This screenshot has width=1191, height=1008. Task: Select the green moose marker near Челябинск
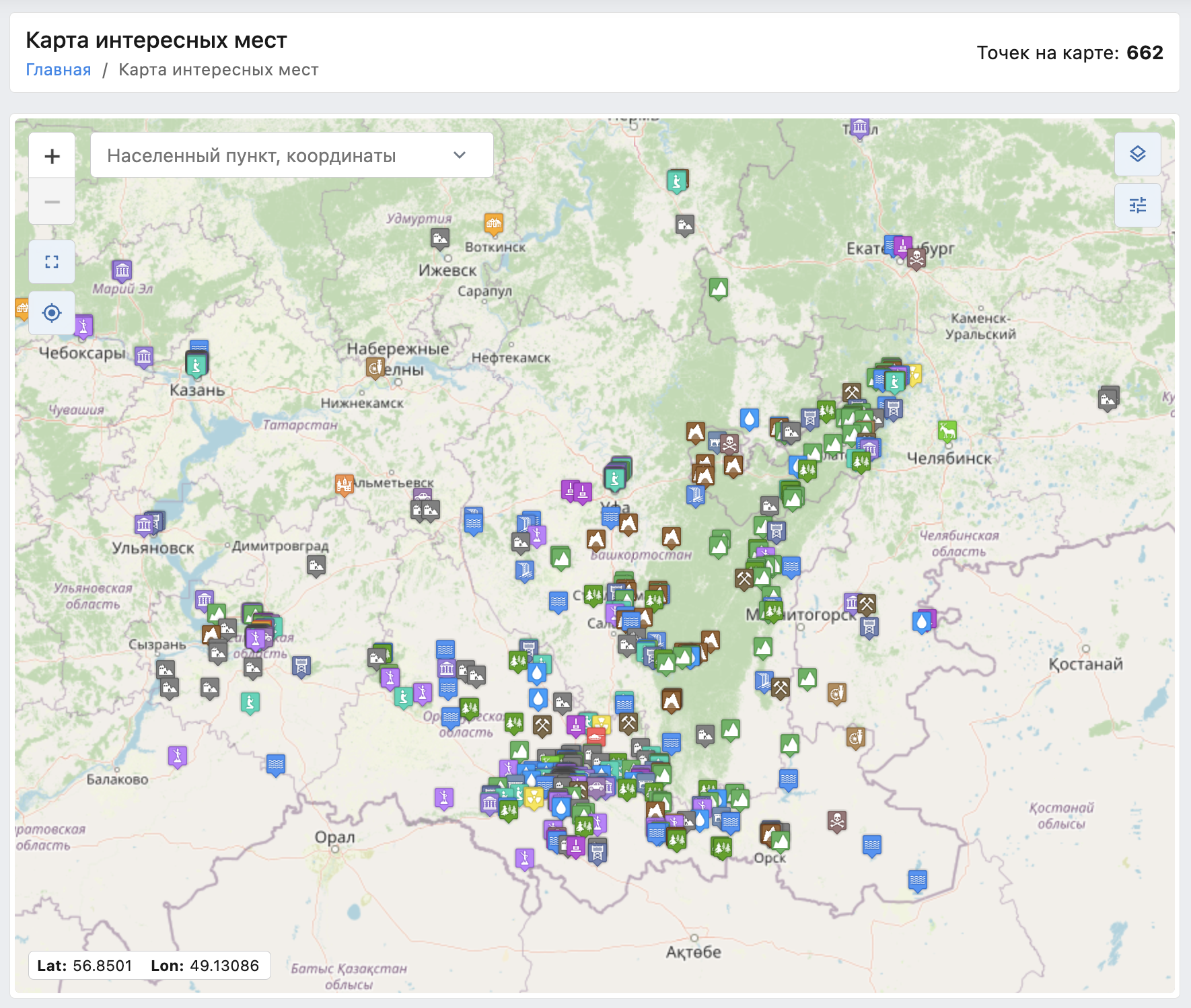coord(947,430)
